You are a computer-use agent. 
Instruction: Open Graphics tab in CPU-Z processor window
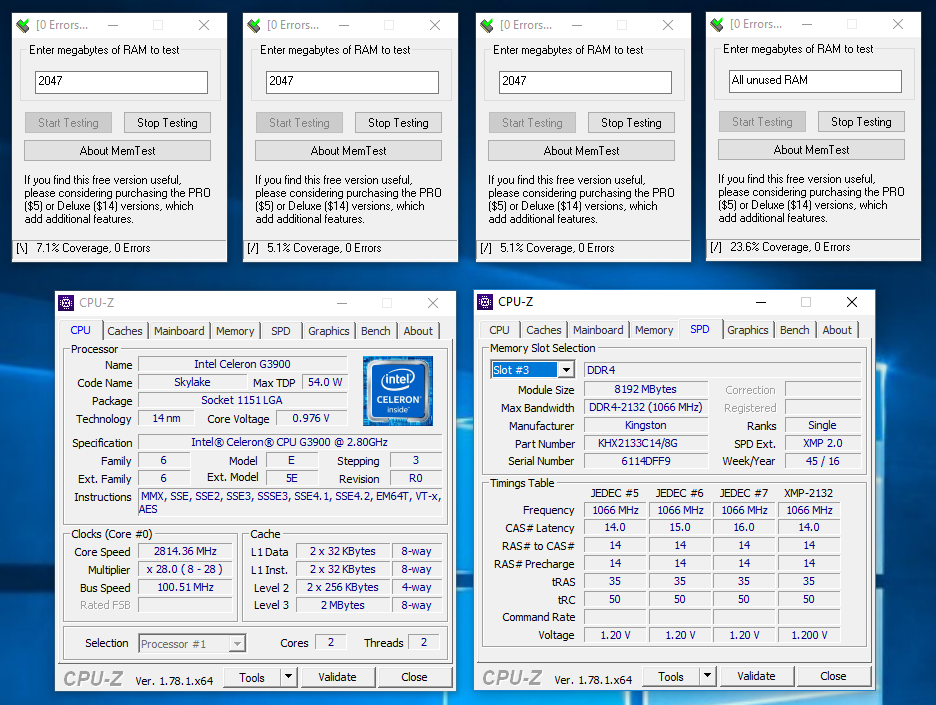coord(328,331)
